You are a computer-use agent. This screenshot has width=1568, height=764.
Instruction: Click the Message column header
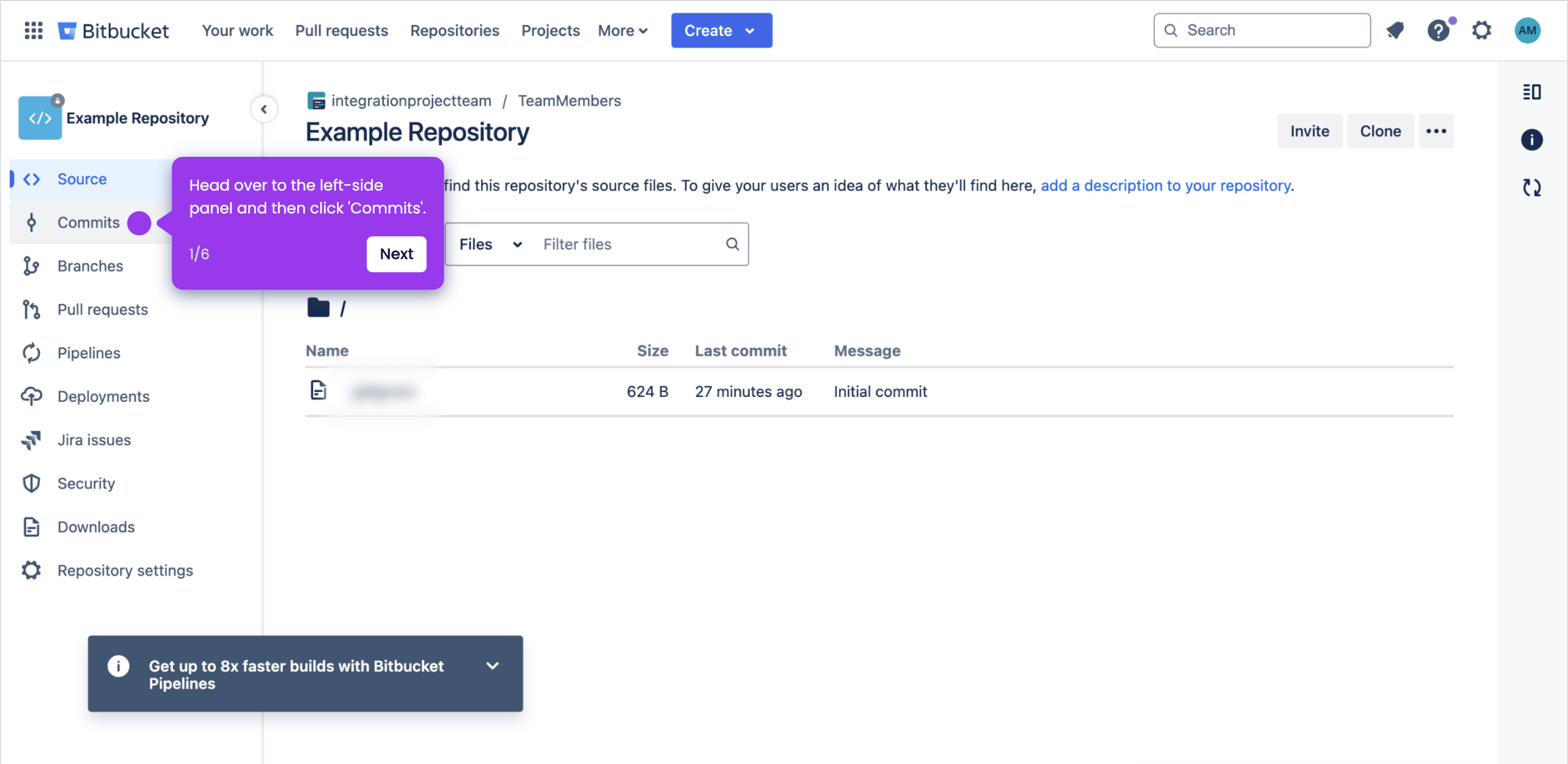click(x=867, y=351)
